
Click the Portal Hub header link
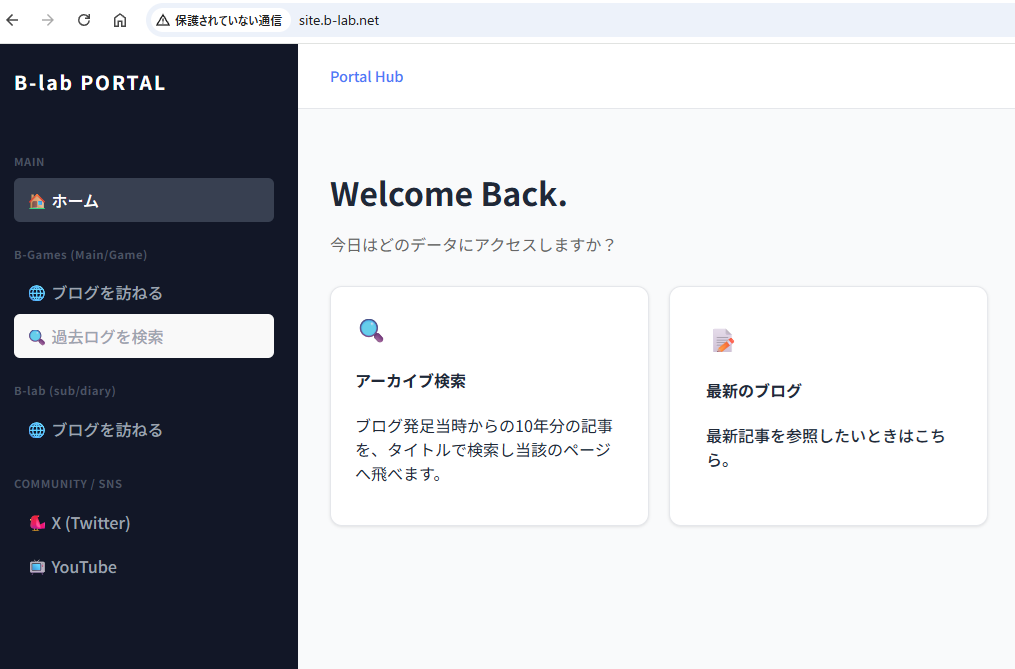coord(367,77)
